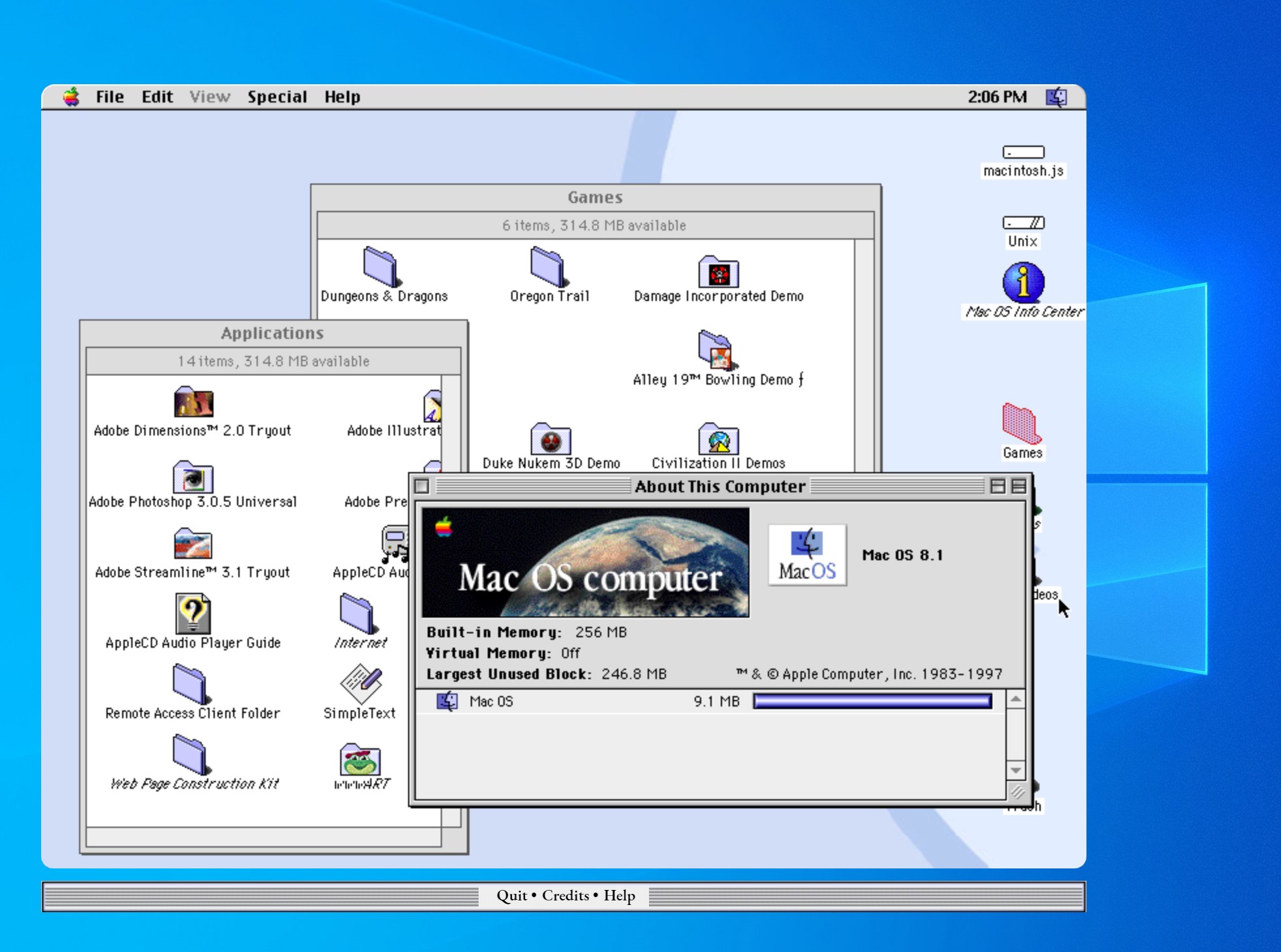Select the WebART frog folder icon
Viewport: 1281px width, 952px height.
[x=360, y=759]
